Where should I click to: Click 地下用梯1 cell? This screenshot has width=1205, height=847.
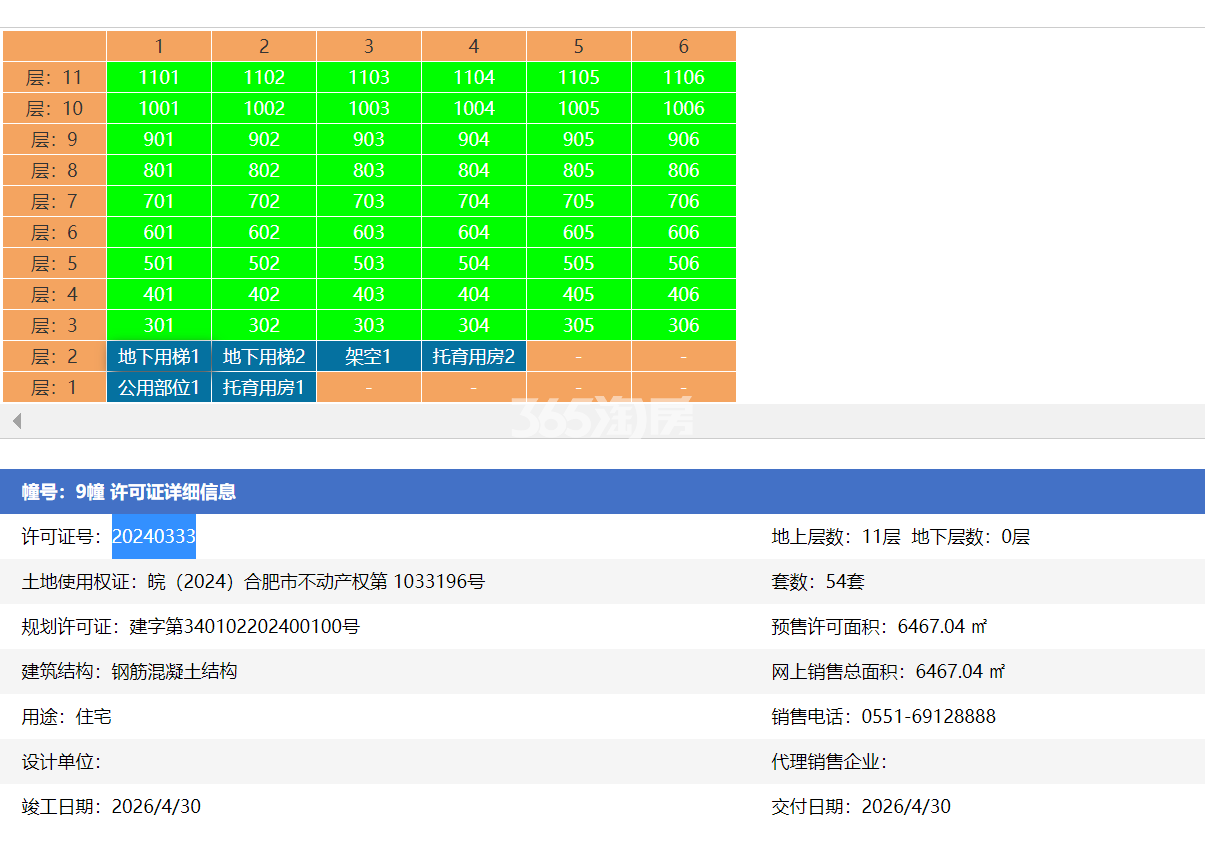tap(159, 356)
